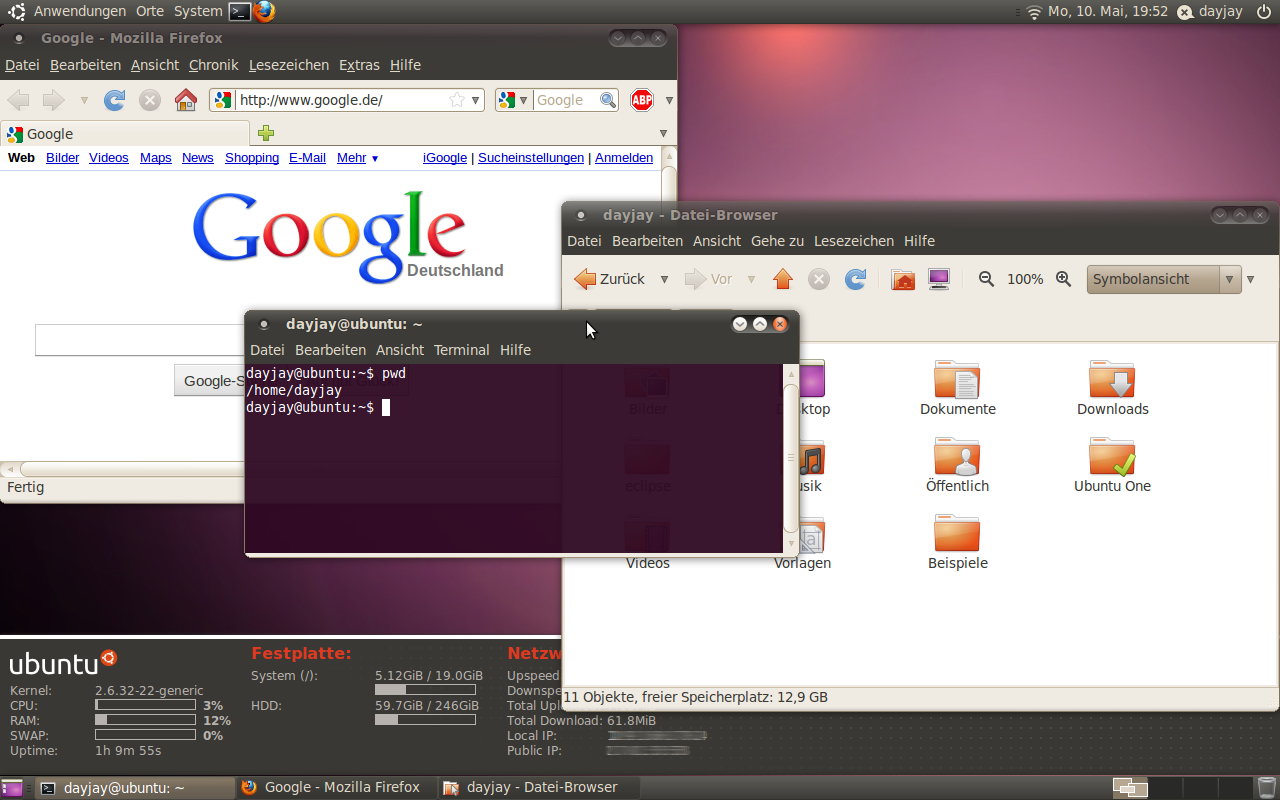Viewport: 1280px width, 800px height.
Task: Click the Anmelden link on Google
Action: (x=624, y=158)
